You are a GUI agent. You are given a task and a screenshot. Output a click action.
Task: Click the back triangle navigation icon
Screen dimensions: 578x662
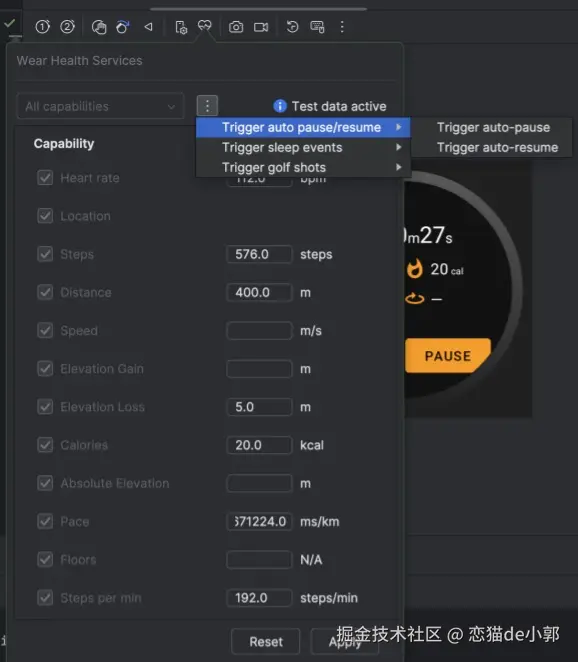(x=148, y=27)
